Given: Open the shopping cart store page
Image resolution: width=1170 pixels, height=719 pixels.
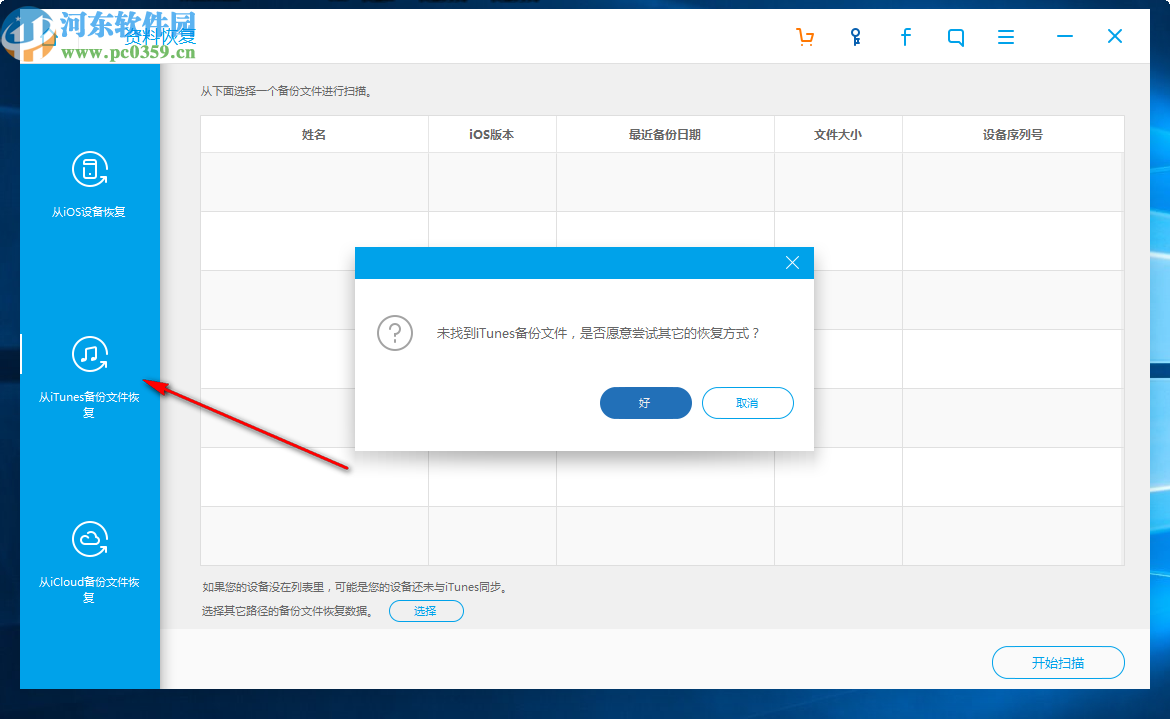Looking at the screenshot, I should click(805, 36).
